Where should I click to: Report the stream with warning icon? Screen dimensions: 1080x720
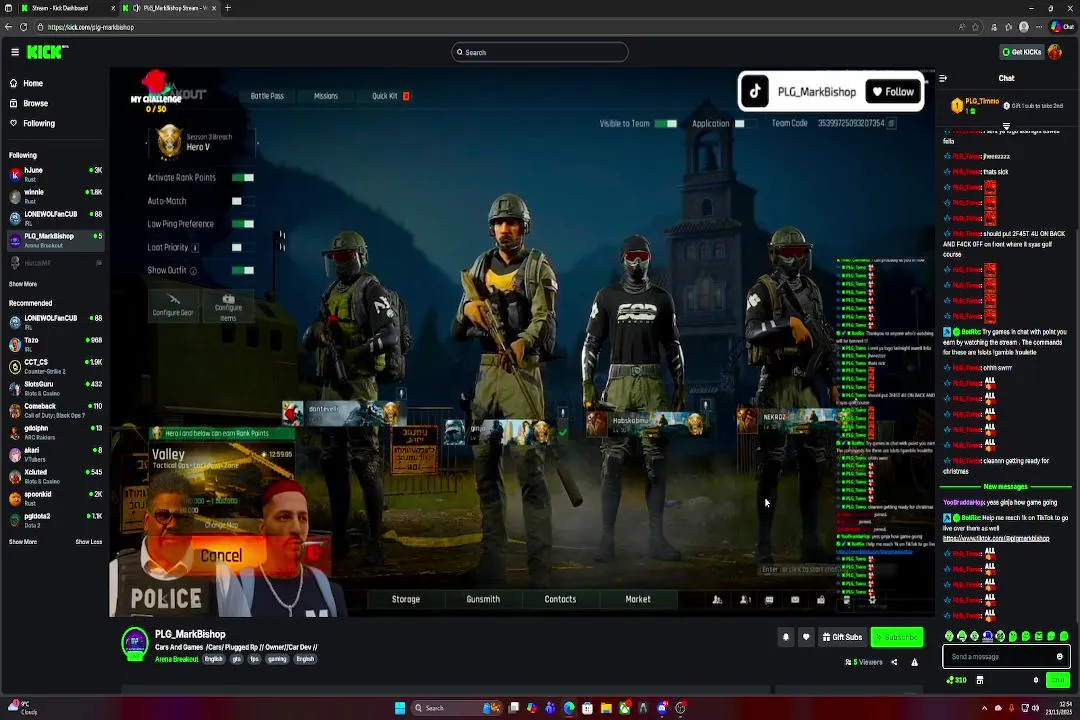coord(915,662)
